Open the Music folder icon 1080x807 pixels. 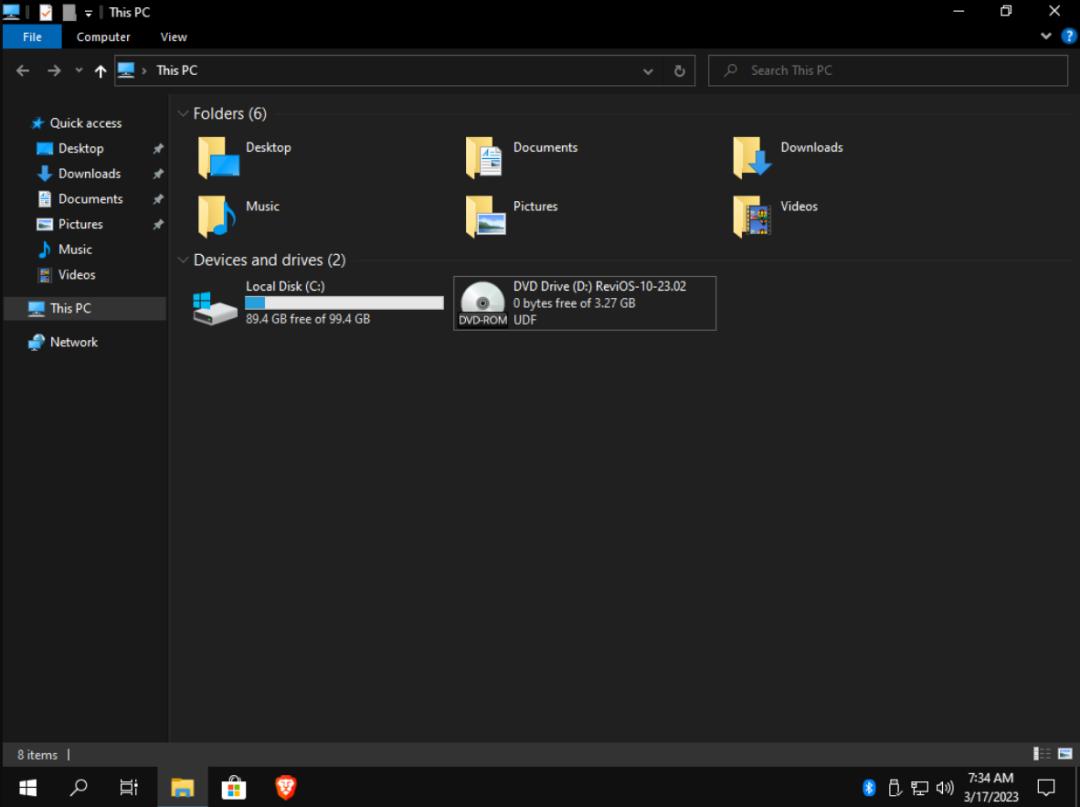[x=217, y=216]
